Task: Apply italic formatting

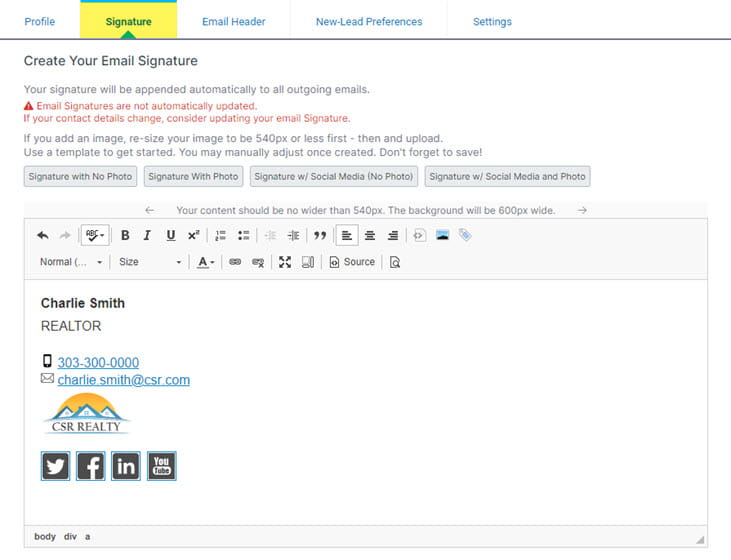Action: [x=147, y=236]
